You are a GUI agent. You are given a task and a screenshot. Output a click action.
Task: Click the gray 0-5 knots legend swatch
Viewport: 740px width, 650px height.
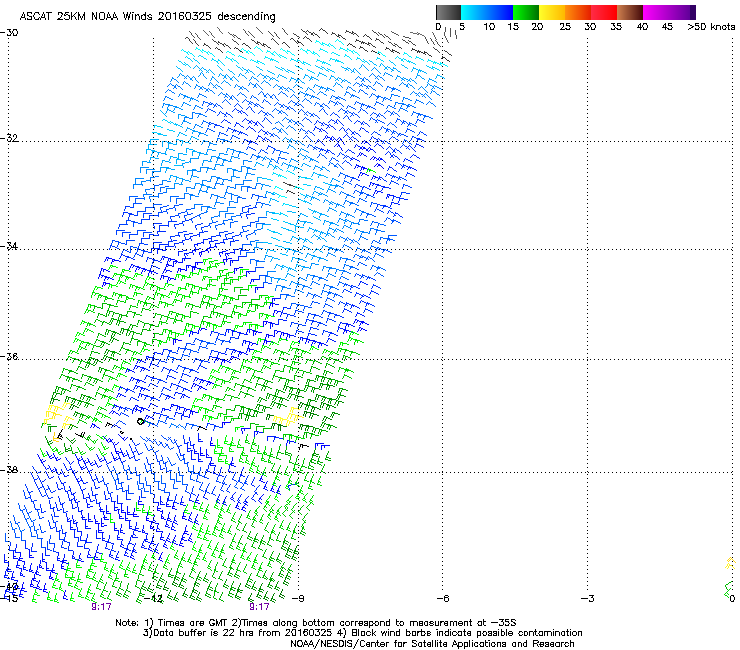[448, 12]
